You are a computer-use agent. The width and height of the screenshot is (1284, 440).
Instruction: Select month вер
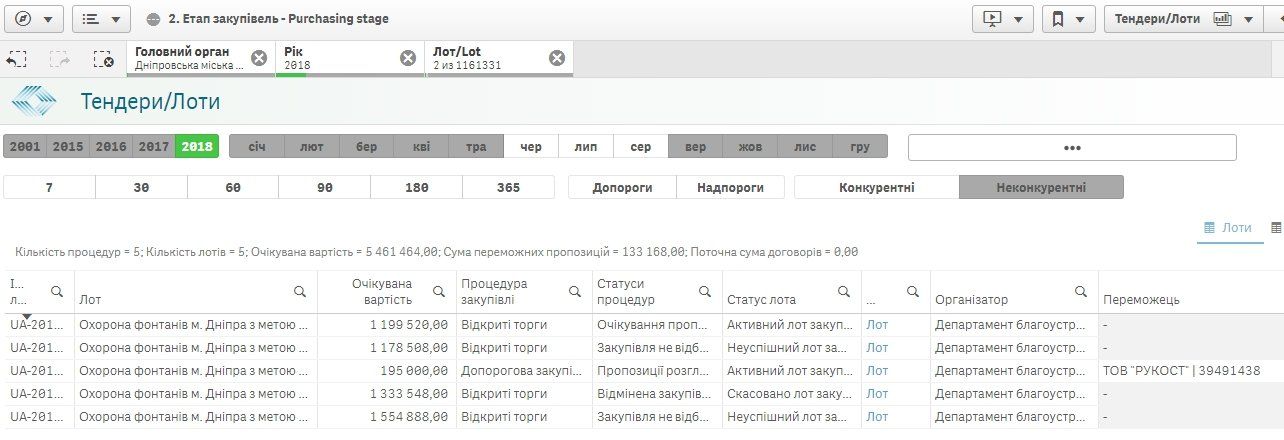pos(696,146)
